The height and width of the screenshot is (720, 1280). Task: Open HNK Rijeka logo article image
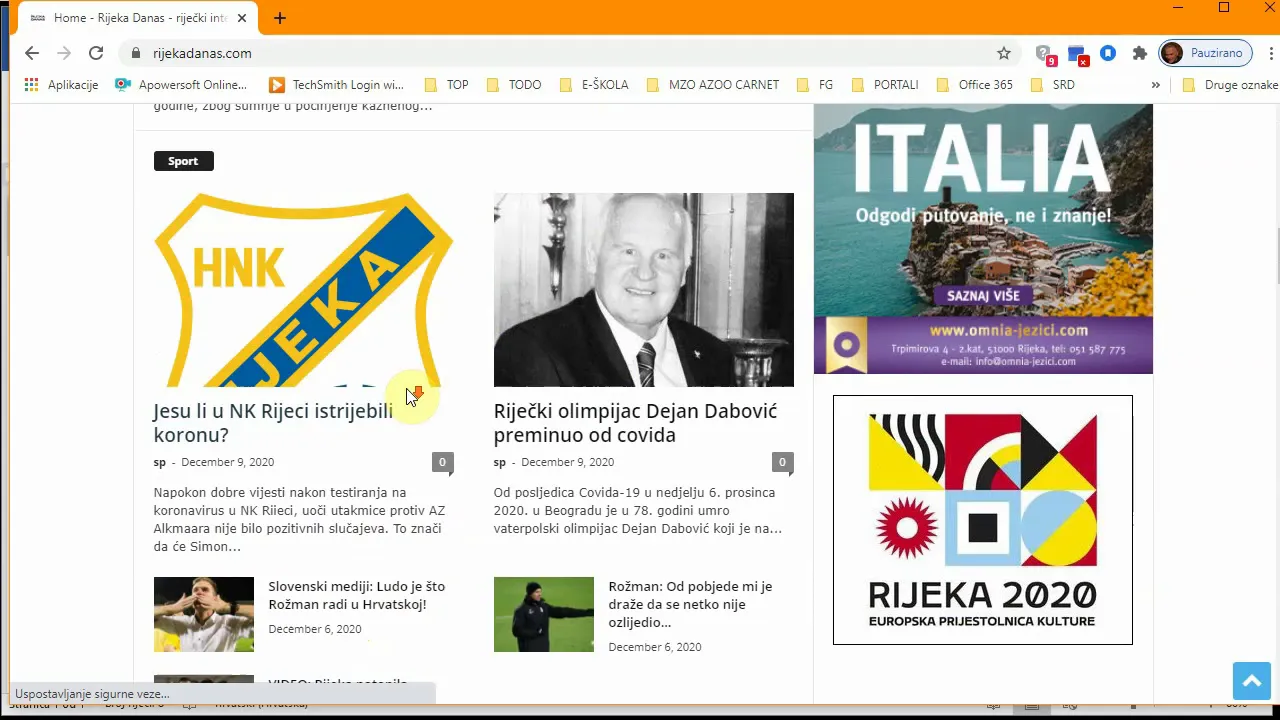point(304,290)
